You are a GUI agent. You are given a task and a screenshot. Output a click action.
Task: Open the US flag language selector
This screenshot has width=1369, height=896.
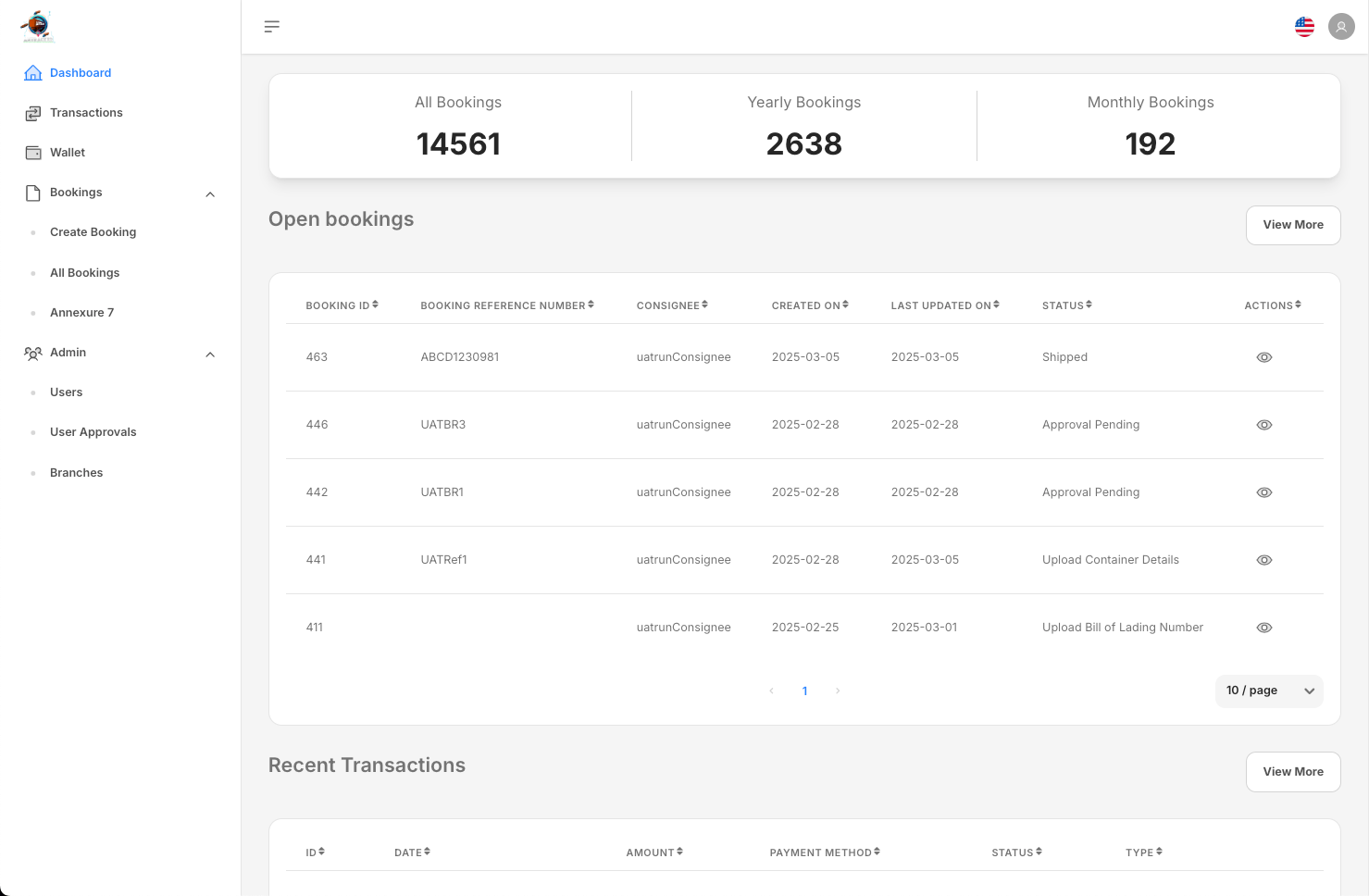(1304, 27)
